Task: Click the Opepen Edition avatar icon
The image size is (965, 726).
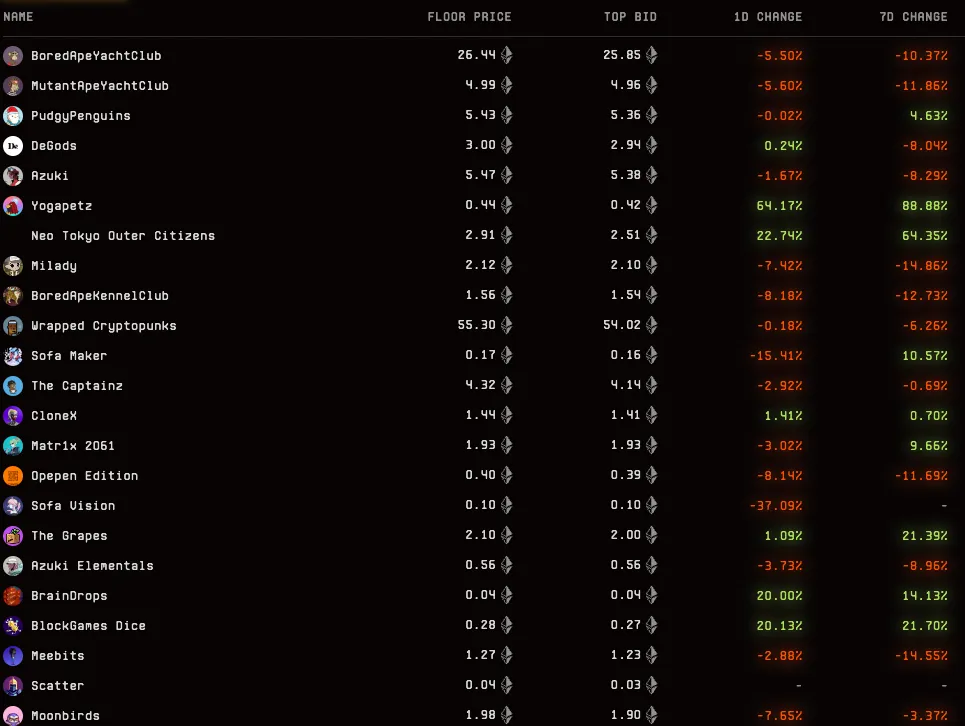Action: (x=13, y=476)
